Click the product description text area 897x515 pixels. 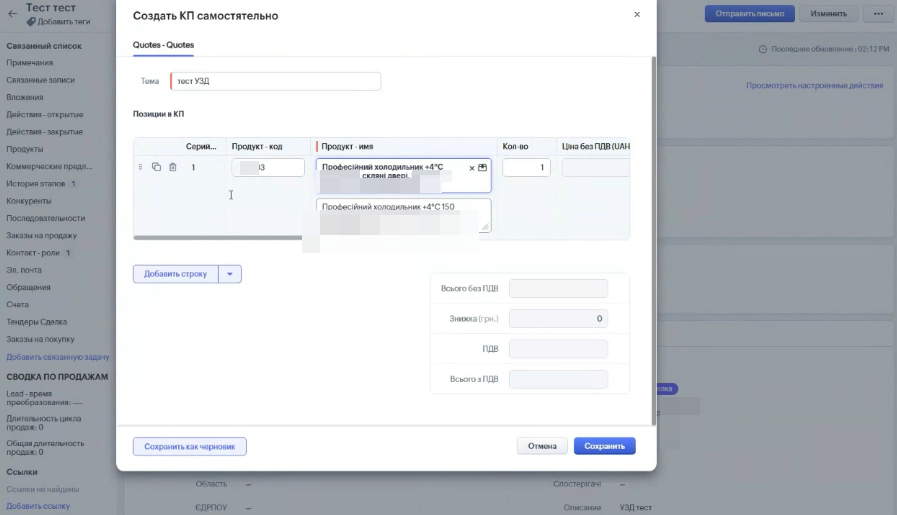click(403, 215)
